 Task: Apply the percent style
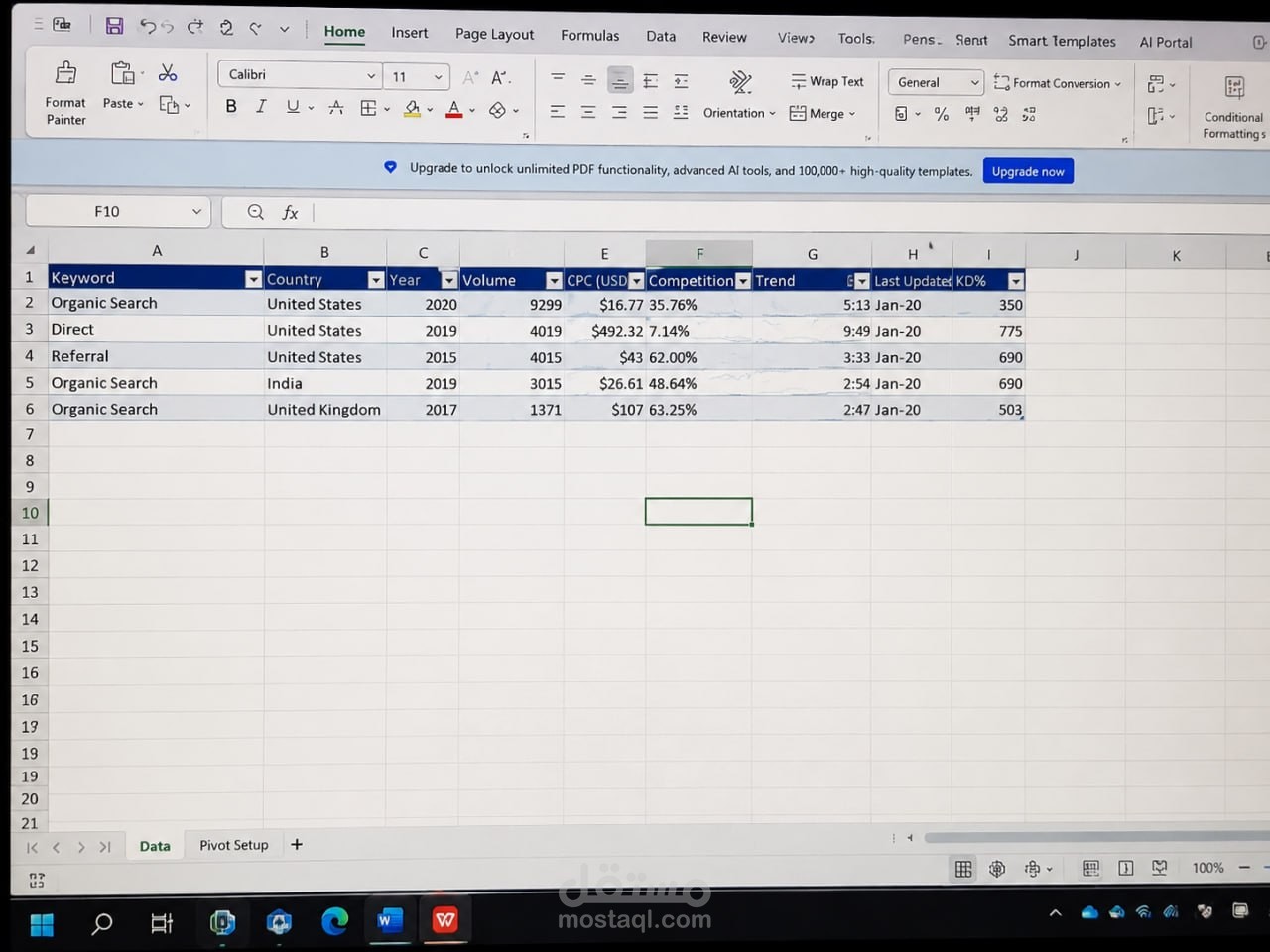pyautogui.click(x=942, y=115)
